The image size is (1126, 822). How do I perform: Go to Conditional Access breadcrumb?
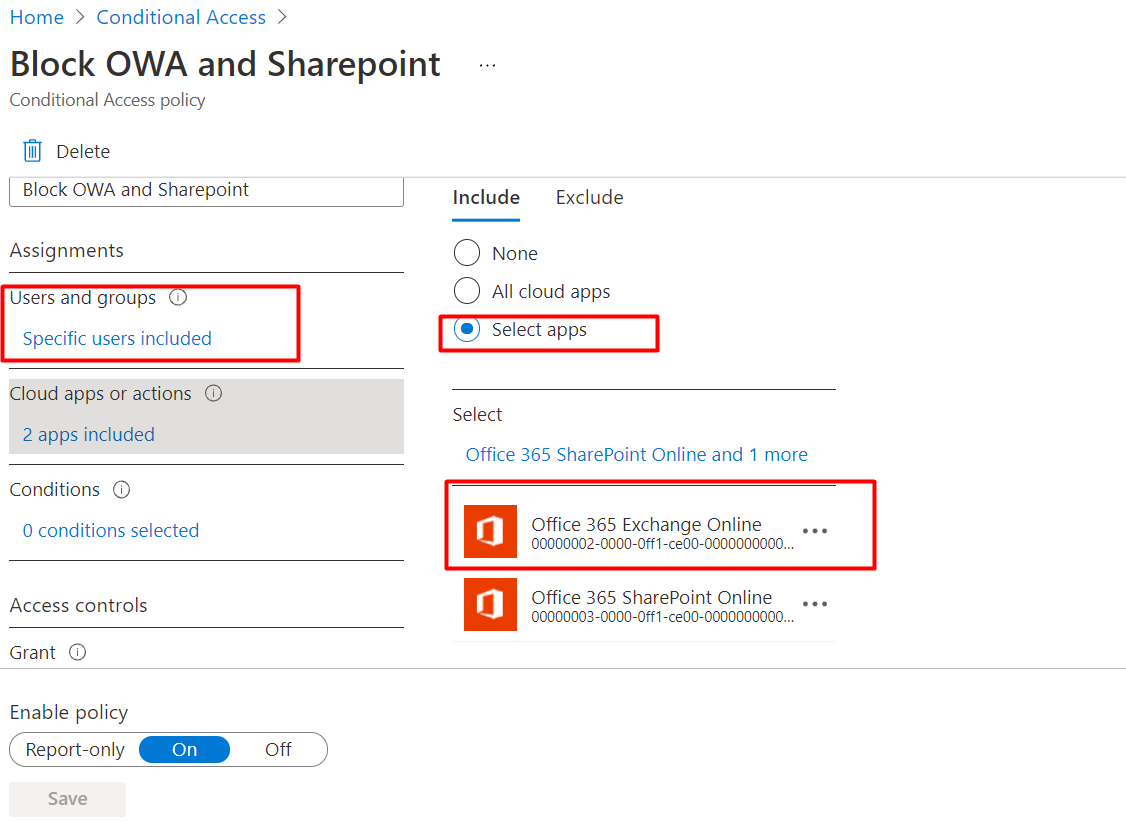pyautogui.click(x=181, y=17)
